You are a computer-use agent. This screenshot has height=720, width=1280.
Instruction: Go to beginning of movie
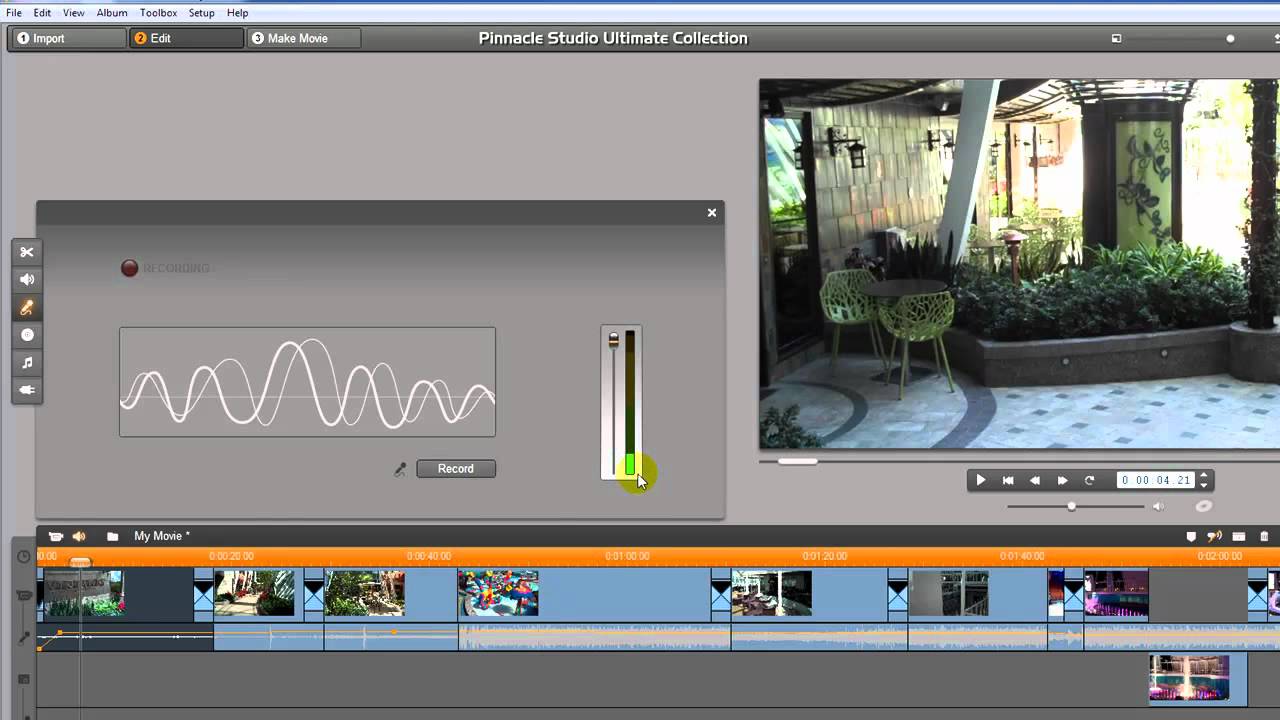(1008, 480)
